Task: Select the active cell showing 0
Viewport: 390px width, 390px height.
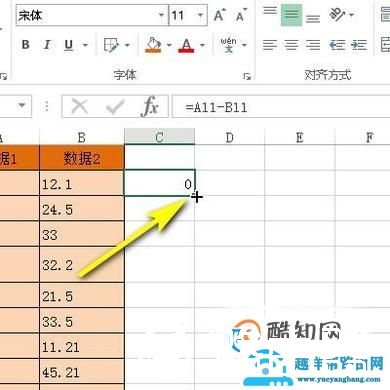Action: (x=159, y=183)
